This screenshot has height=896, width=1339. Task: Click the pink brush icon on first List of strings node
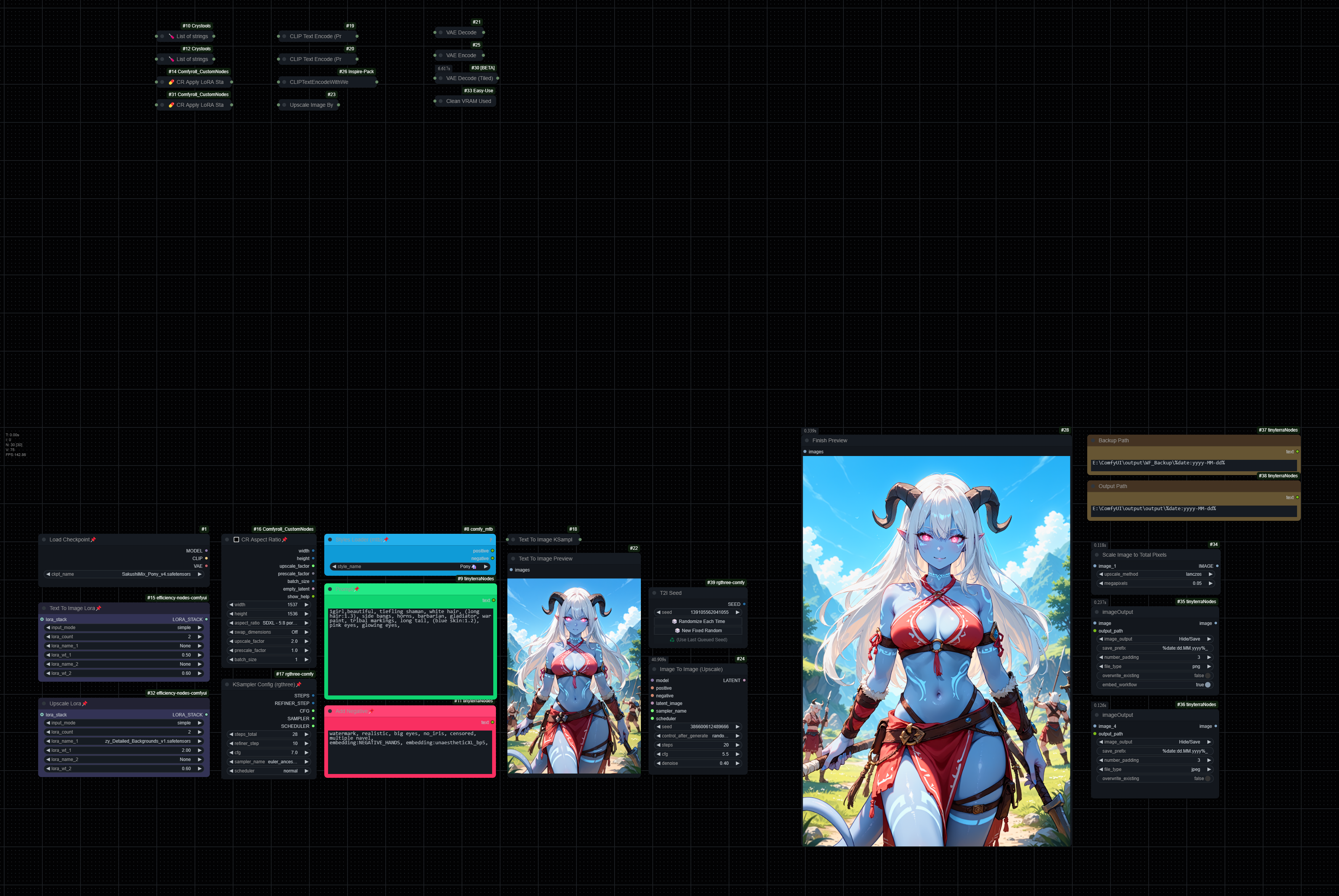click(171, 37)
